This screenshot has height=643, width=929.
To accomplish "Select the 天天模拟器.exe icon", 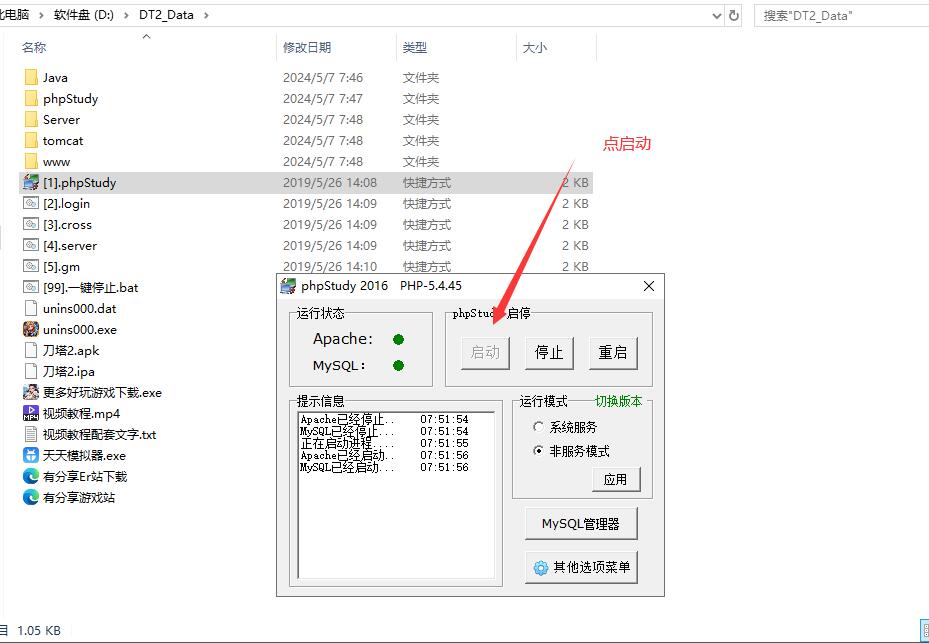I will click(x=31, y=456).
